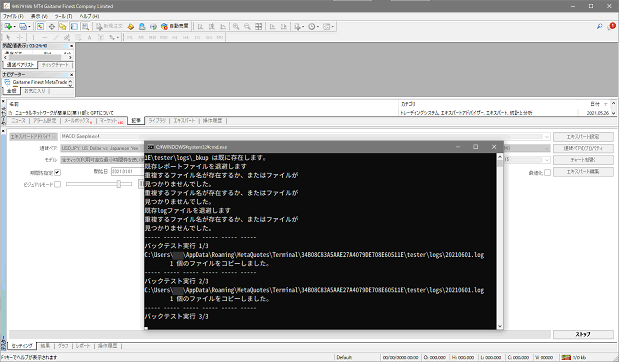
Task: Open search magnifier in top right
Action: (x=600, y=26)
